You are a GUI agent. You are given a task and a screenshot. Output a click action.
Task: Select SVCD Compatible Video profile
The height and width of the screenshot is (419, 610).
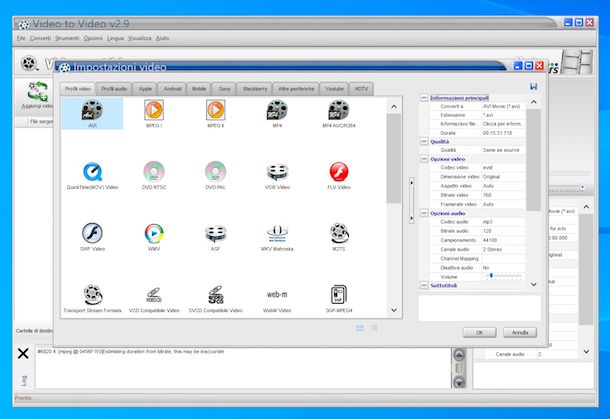click(216, 298)
